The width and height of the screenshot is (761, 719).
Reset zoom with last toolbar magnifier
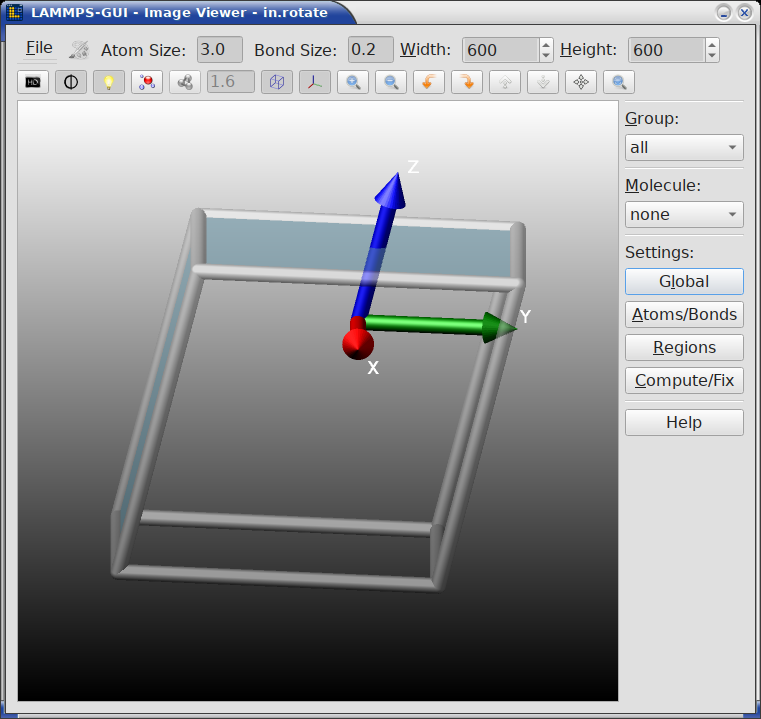pos(619,82)
